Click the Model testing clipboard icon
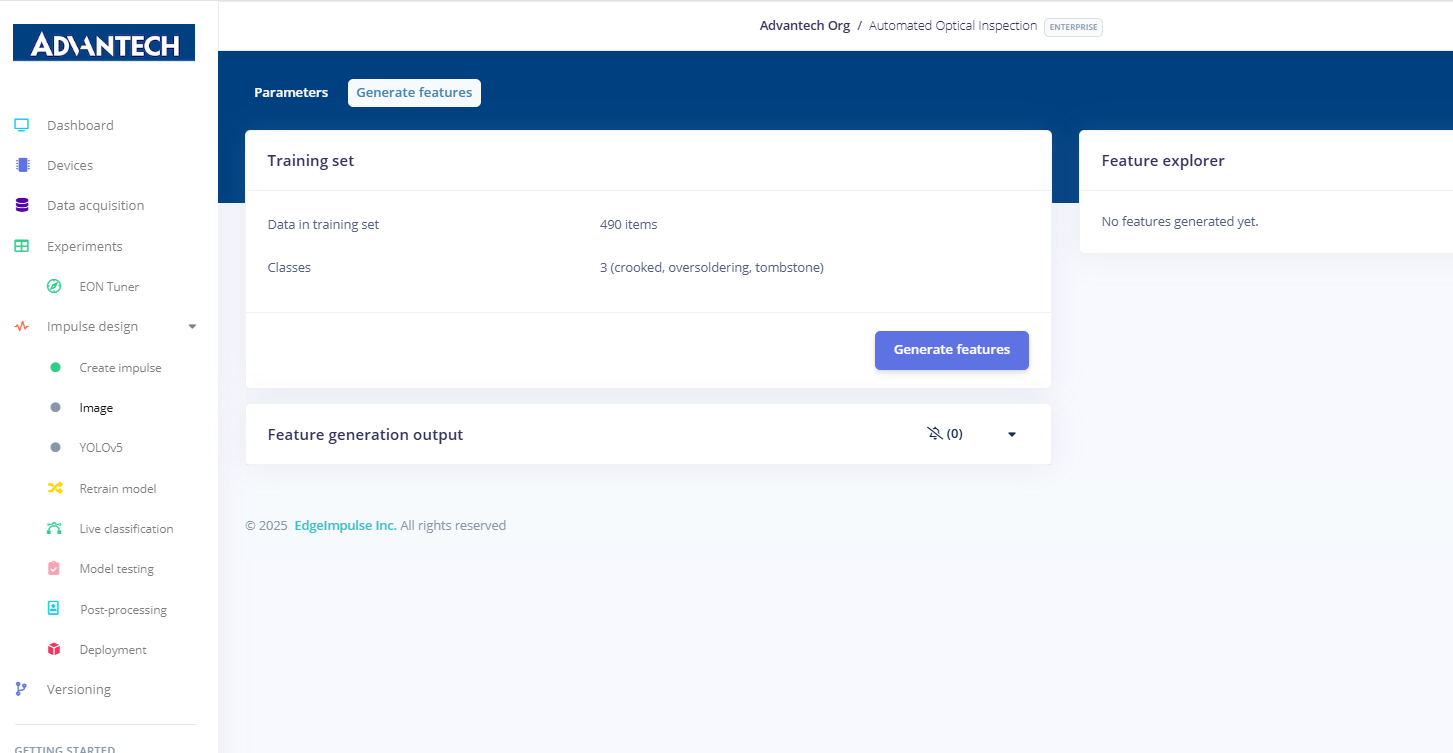Image resolution: width=1453 pixels, height=753 pixels. (54, 568)
